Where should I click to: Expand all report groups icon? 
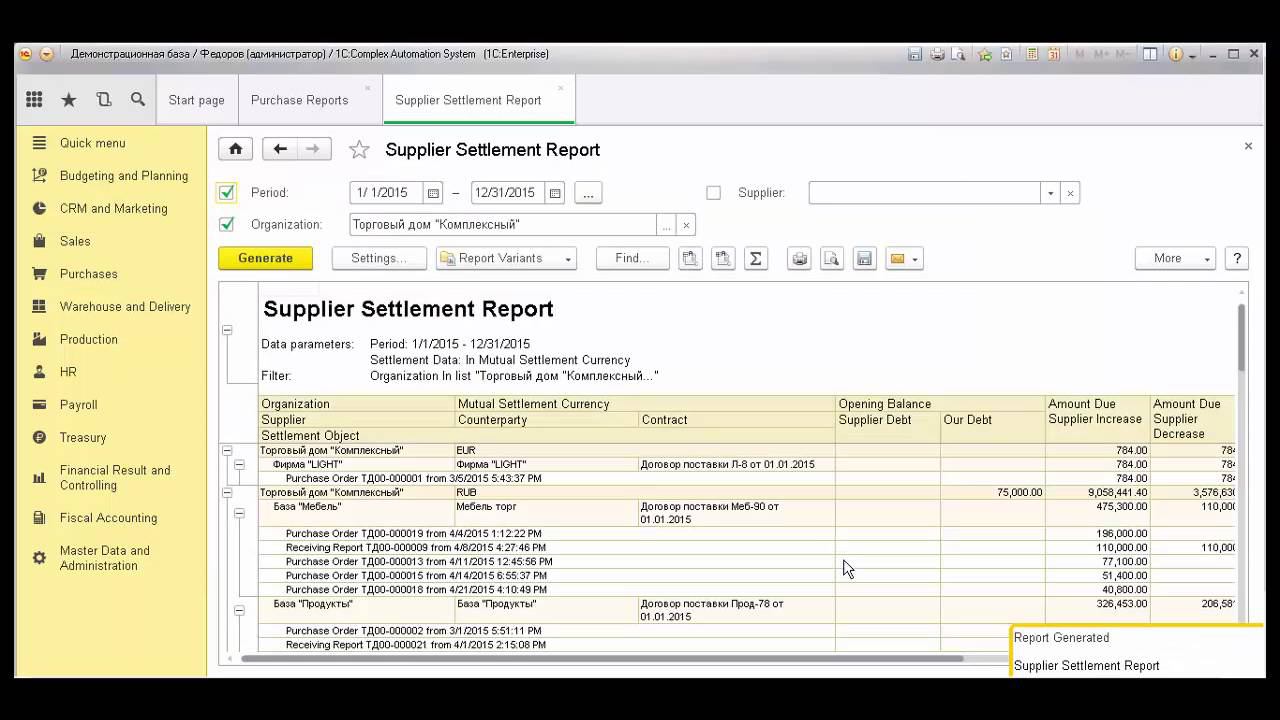point(723,258)
